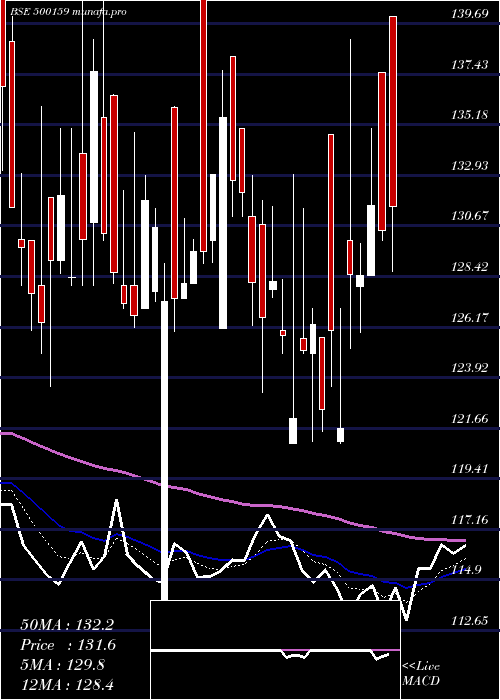The height and width of the screenshot is (700, 500).
Task: Click the last tall red candle reaching 139.69
Action: (393, 111)
